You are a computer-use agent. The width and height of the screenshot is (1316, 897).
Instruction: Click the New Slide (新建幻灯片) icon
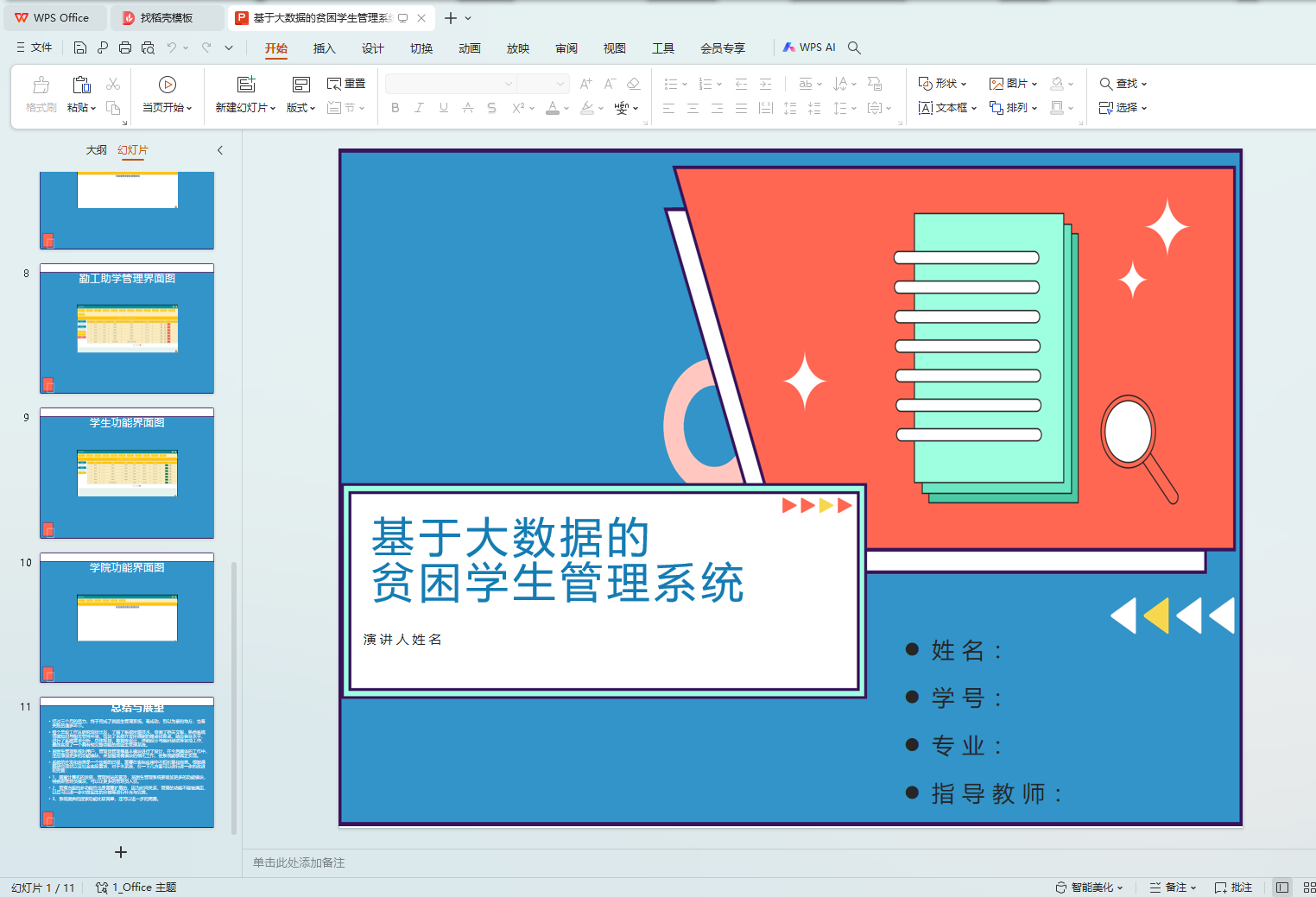coord(246,84)
